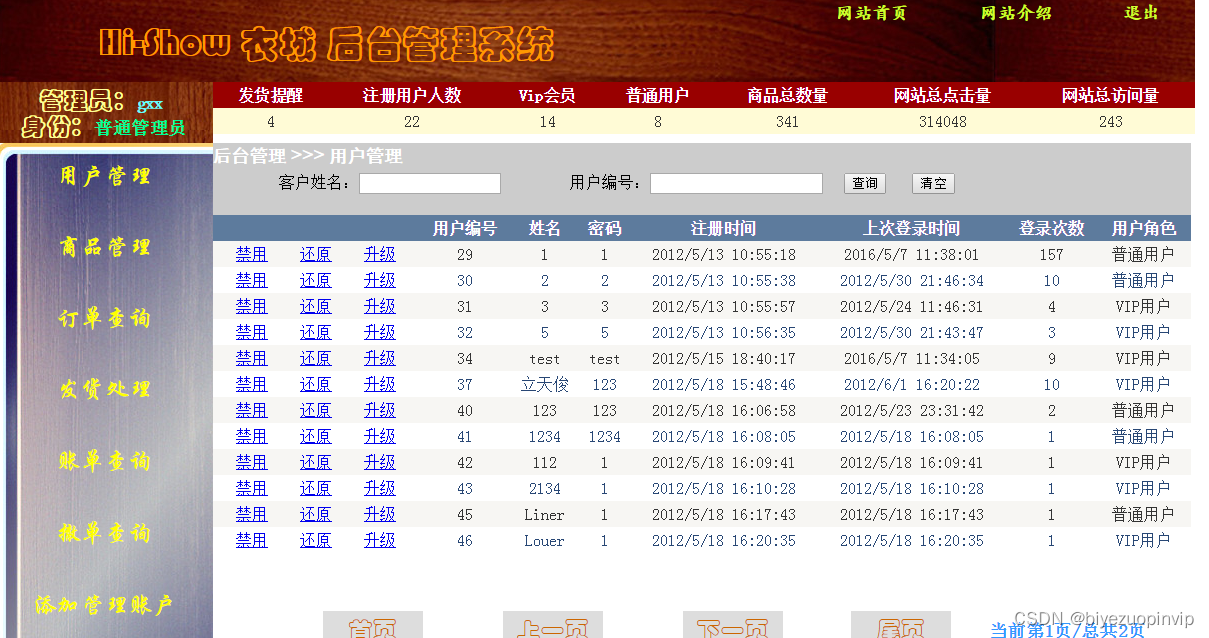
Task: Click last login 2012/6/1 16:20:22
Action: [x=912, y=384]
